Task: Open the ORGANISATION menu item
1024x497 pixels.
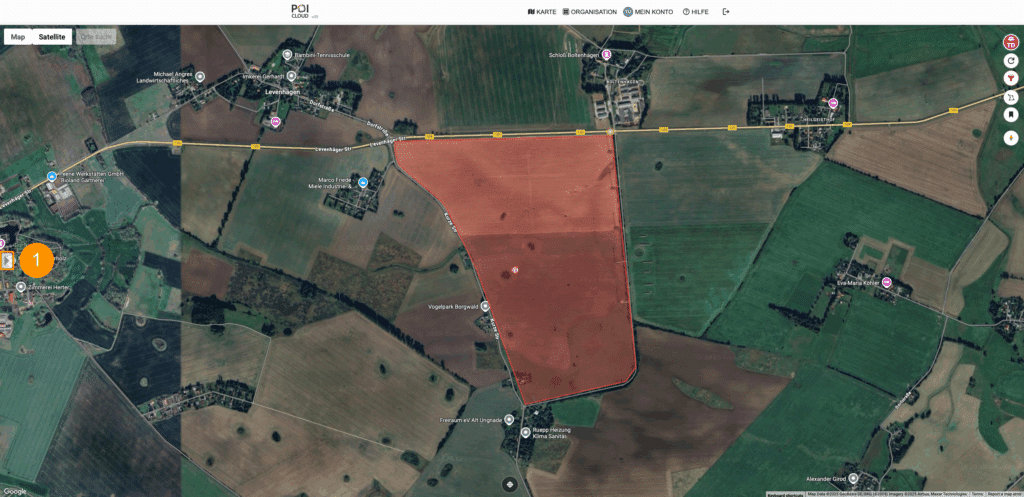Action: click(x=590, y=12)
